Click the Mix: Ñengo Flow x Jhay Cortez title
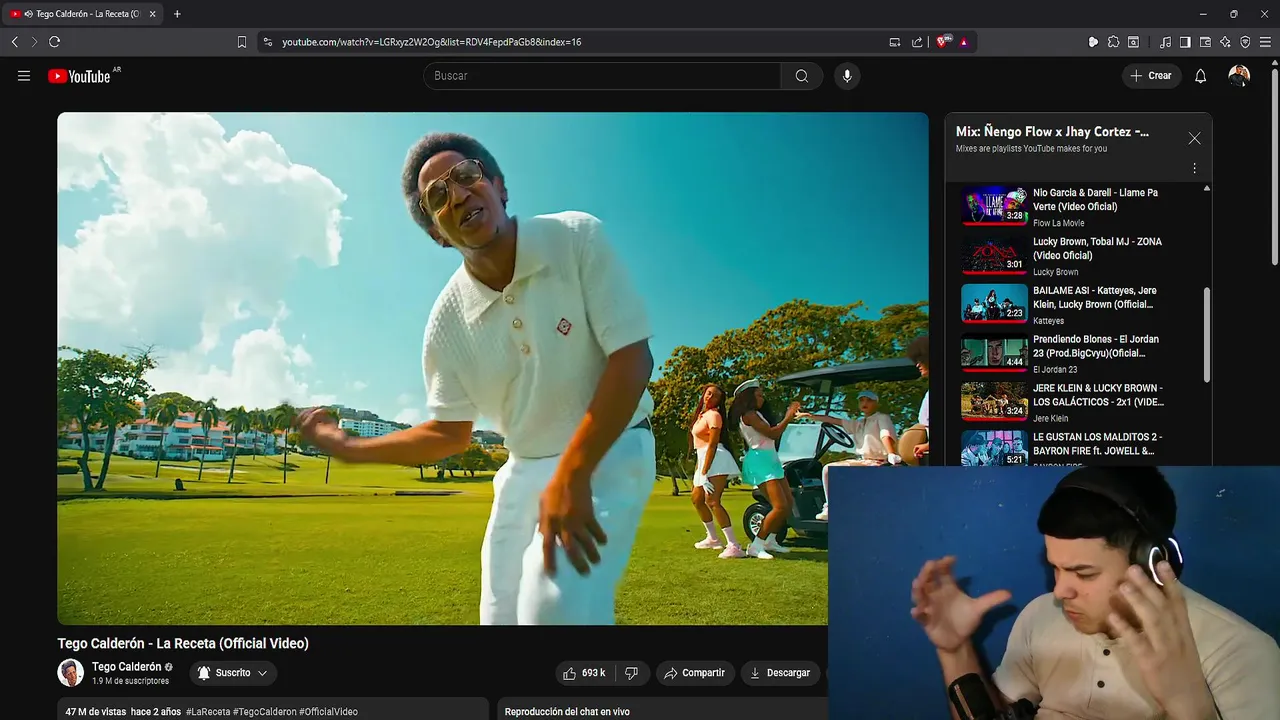This screenshot has height=720, width=1280. pyautogui.click(x=1052, y=131)
